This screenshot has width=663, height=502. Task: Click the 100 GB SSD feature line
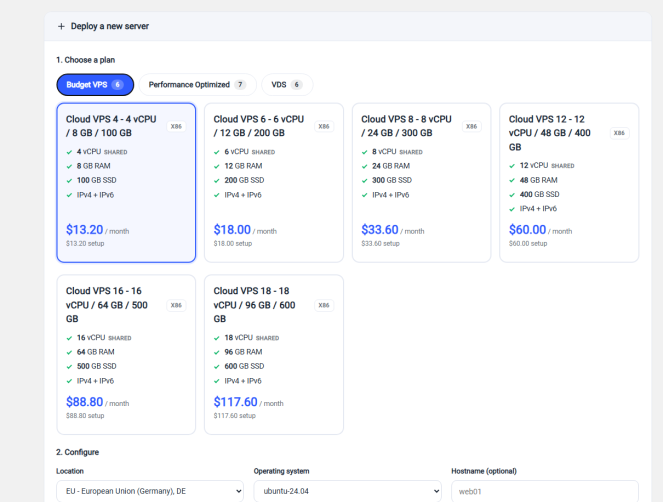(x=91, y=180)
